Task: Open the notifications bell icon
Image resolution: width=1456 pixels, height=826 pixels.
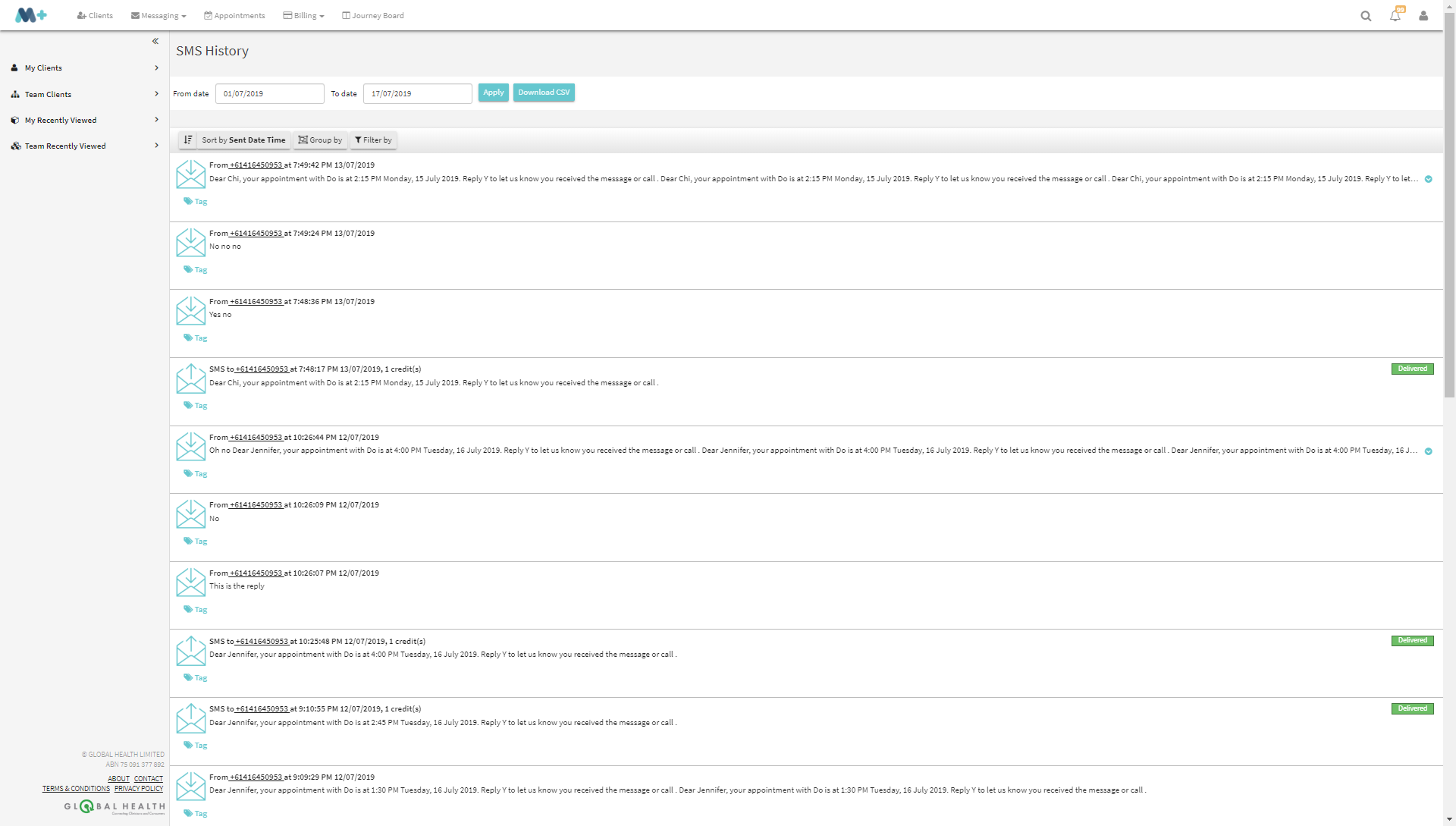Action: pyautogui.click(x=1395, y=16)
